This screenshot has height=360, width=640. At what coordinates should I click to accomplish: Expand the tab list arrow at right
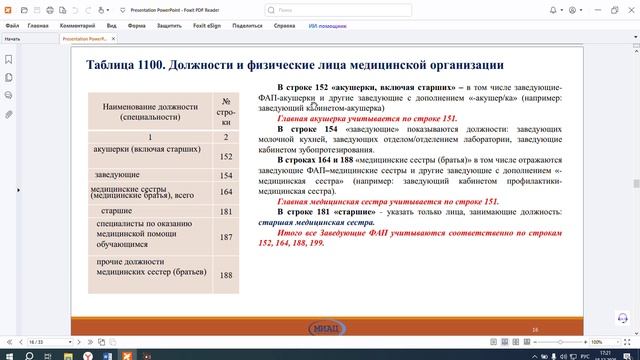coord(636,37)
